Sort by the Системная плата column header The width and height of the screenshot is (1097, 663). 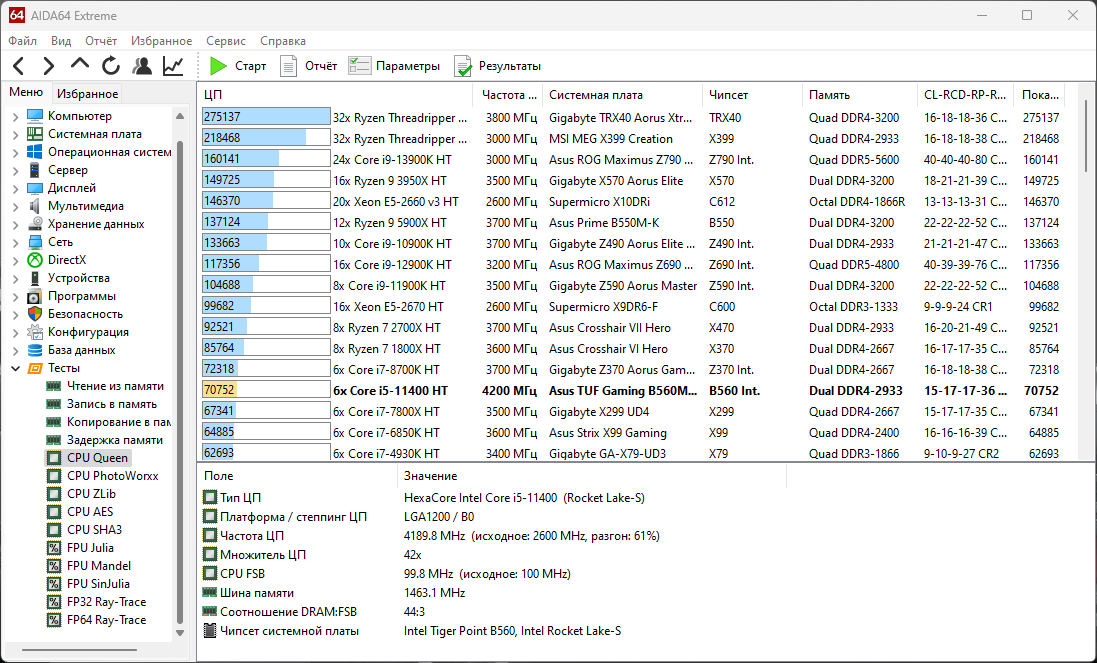(622, 94)
